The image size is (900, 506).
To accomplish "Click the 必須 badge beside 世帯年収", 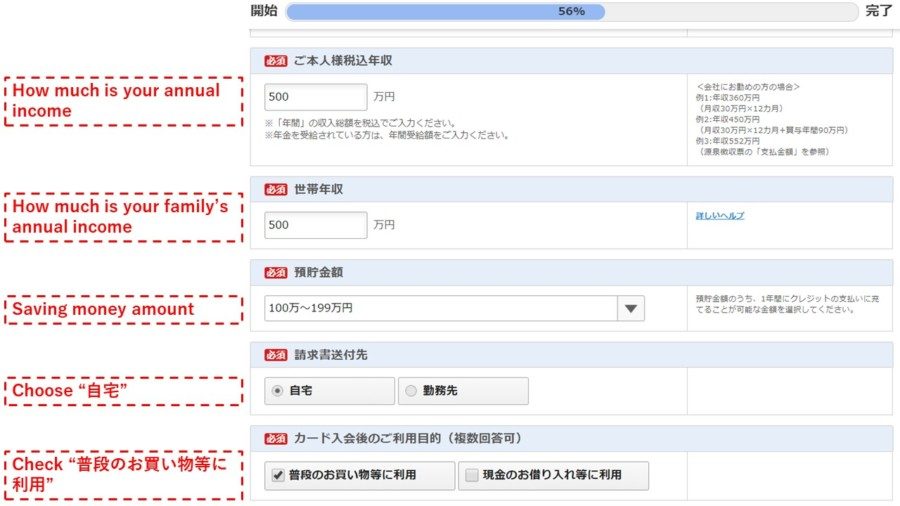I will (275, 190).
